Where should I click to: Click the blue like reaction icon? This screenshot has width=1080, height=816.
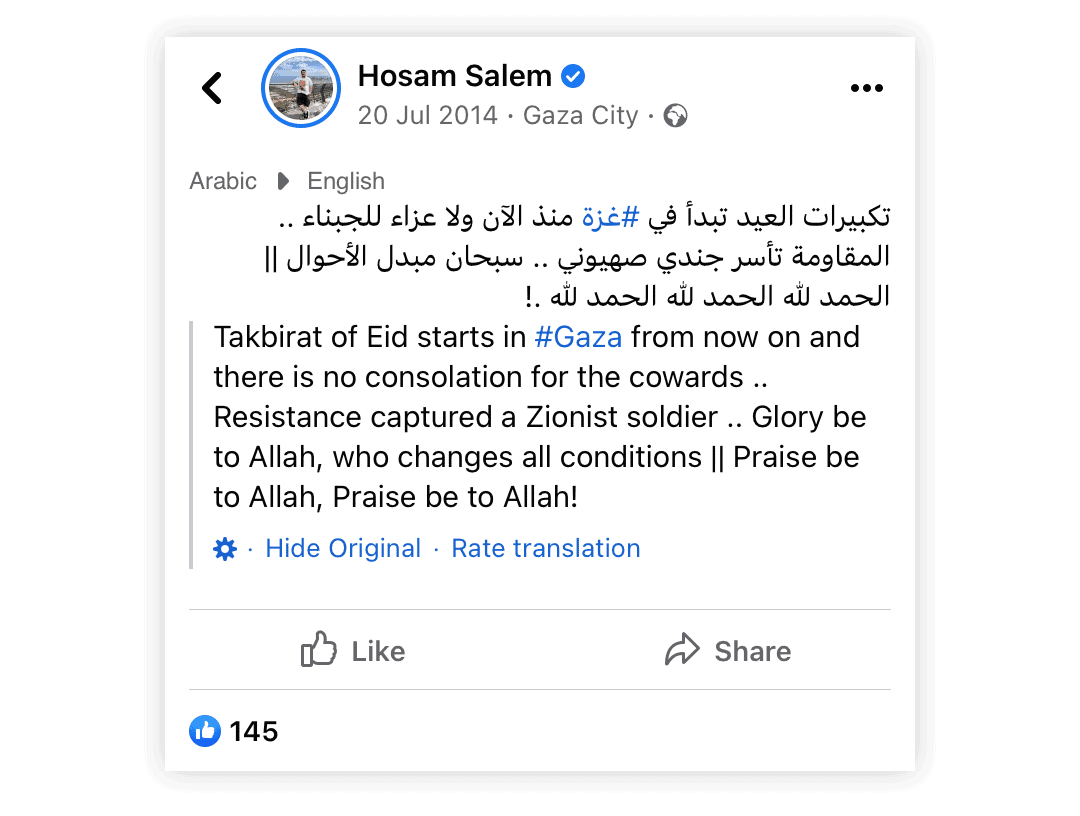pos(205,731)
